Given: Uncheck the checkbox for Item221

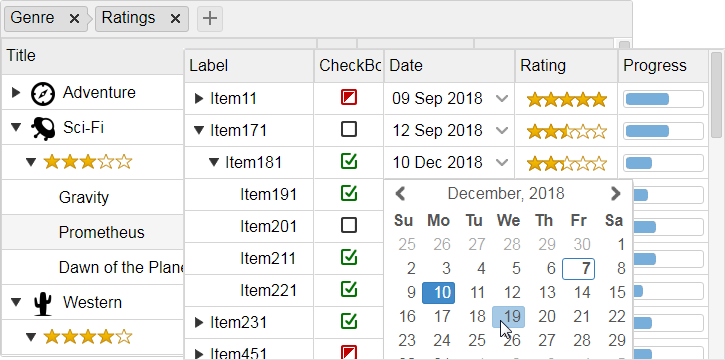Looking at the screenshot, I should [x=349, y=289].
